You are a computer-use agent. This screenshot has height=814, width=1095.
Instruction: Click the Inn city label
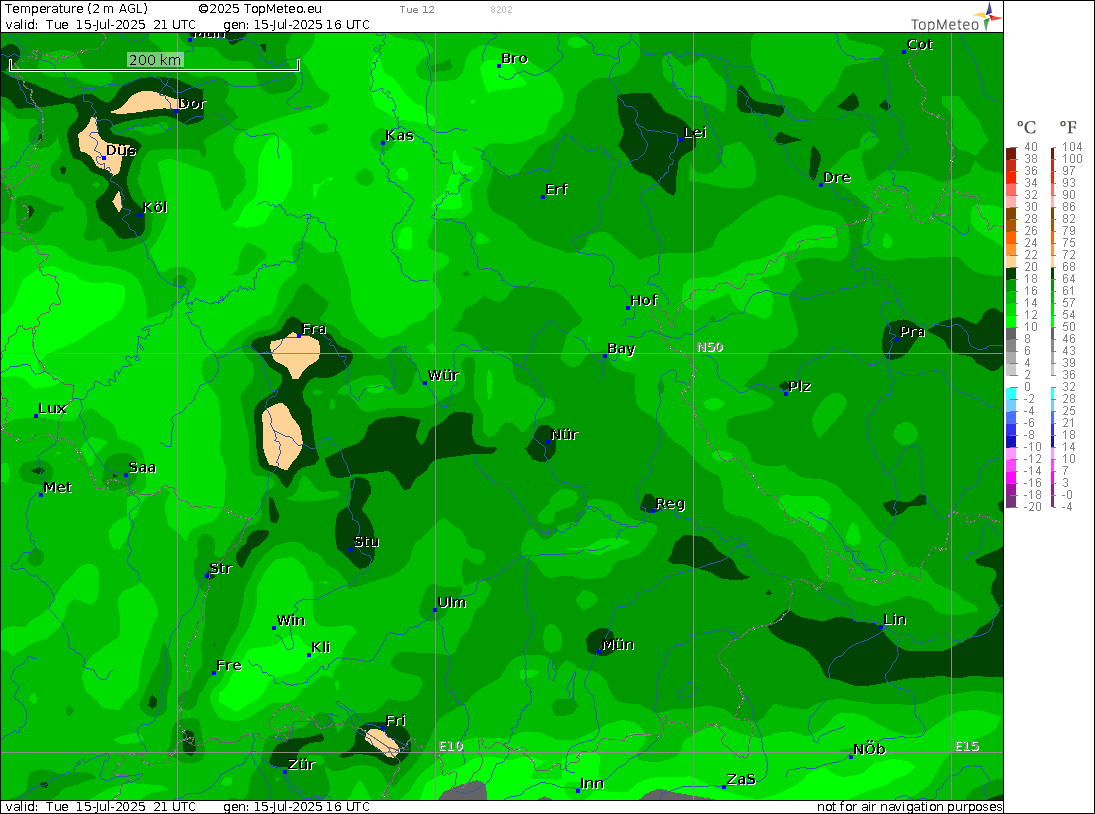tap(592, 783)
